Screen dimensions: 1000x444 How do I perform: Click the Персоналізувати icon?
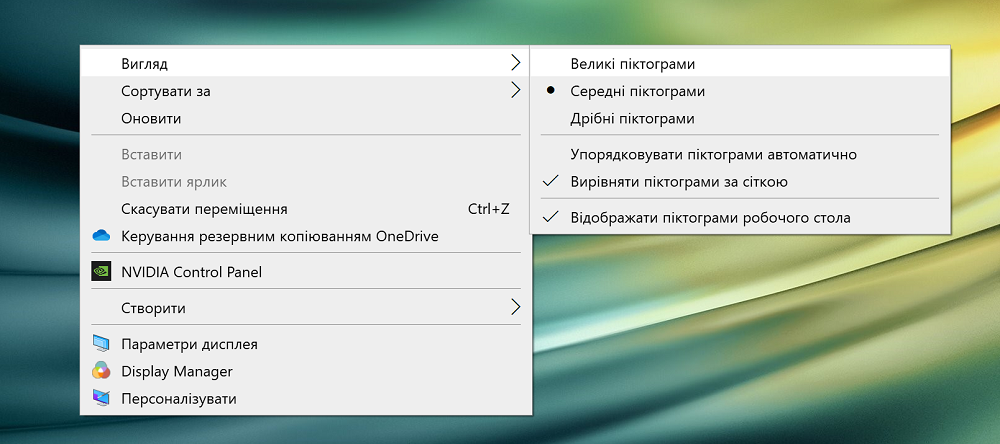tap(100, 398)
